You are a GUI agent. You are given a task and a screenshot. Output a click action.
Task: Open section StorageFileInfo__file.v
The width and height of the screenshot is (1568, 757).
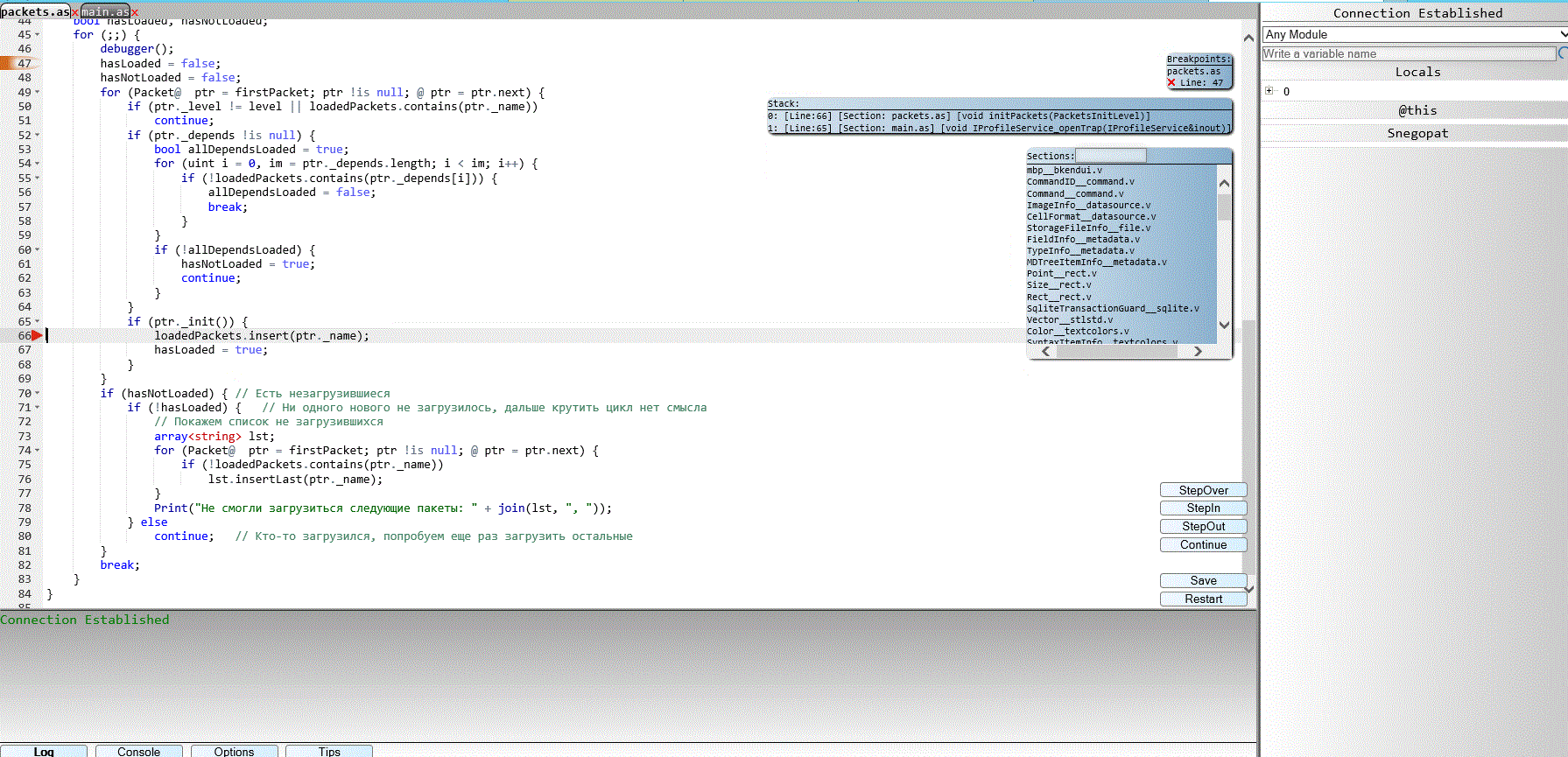[x=1088, y=228]
